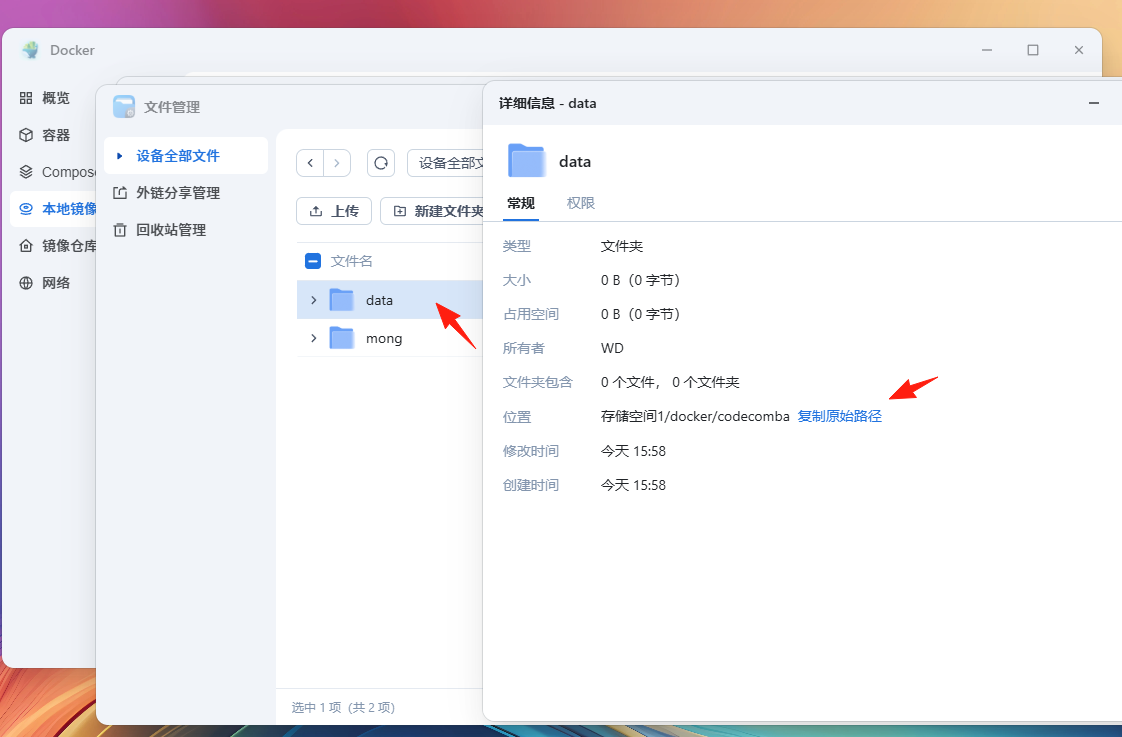Sort by the 文件名 column header
This screenshot has height=737, width=1122.
(x=351, y=261)
